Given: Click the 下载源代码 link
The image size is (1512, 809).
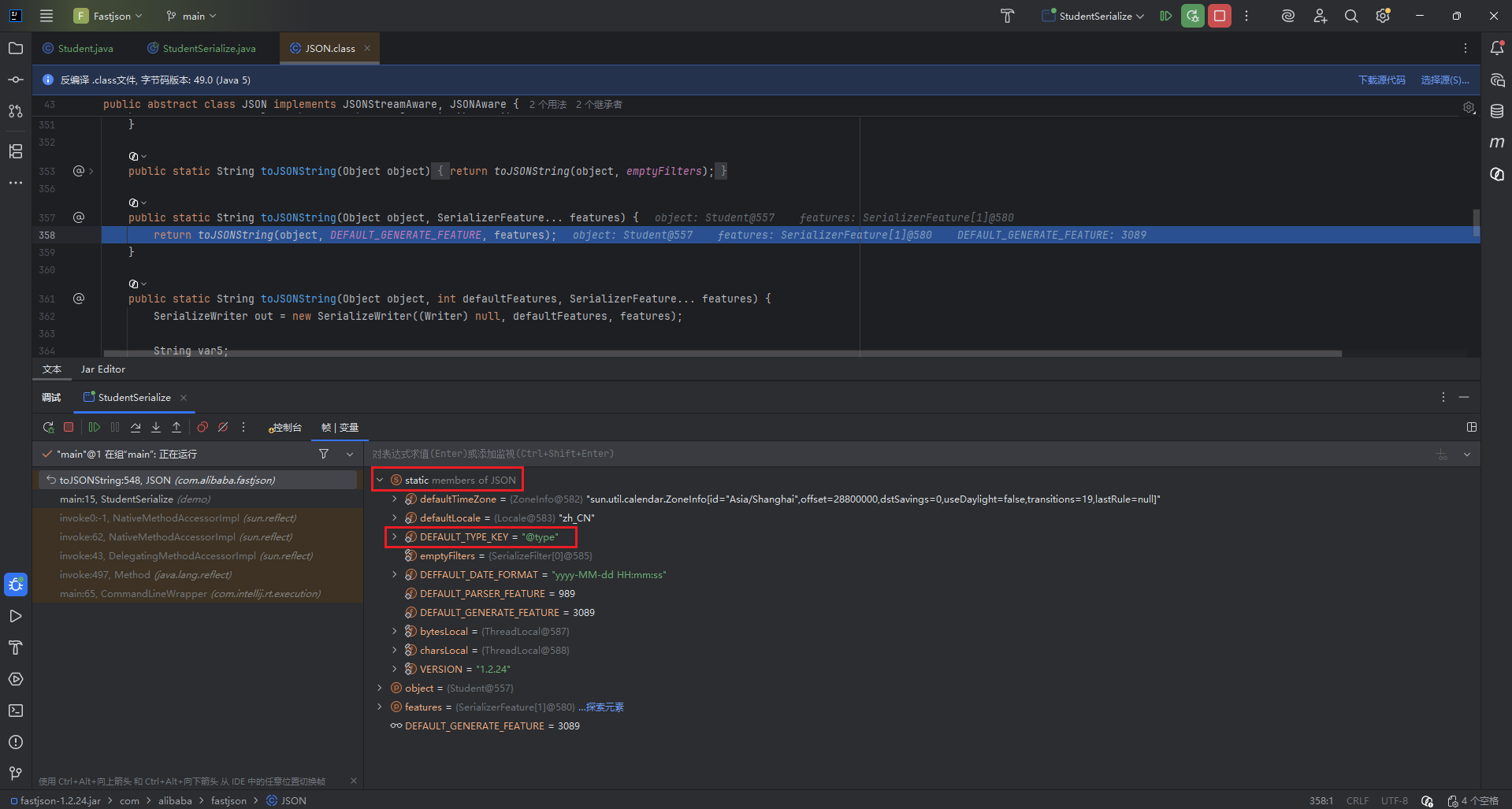Looking at the screenshot, I should [1381, 80].
